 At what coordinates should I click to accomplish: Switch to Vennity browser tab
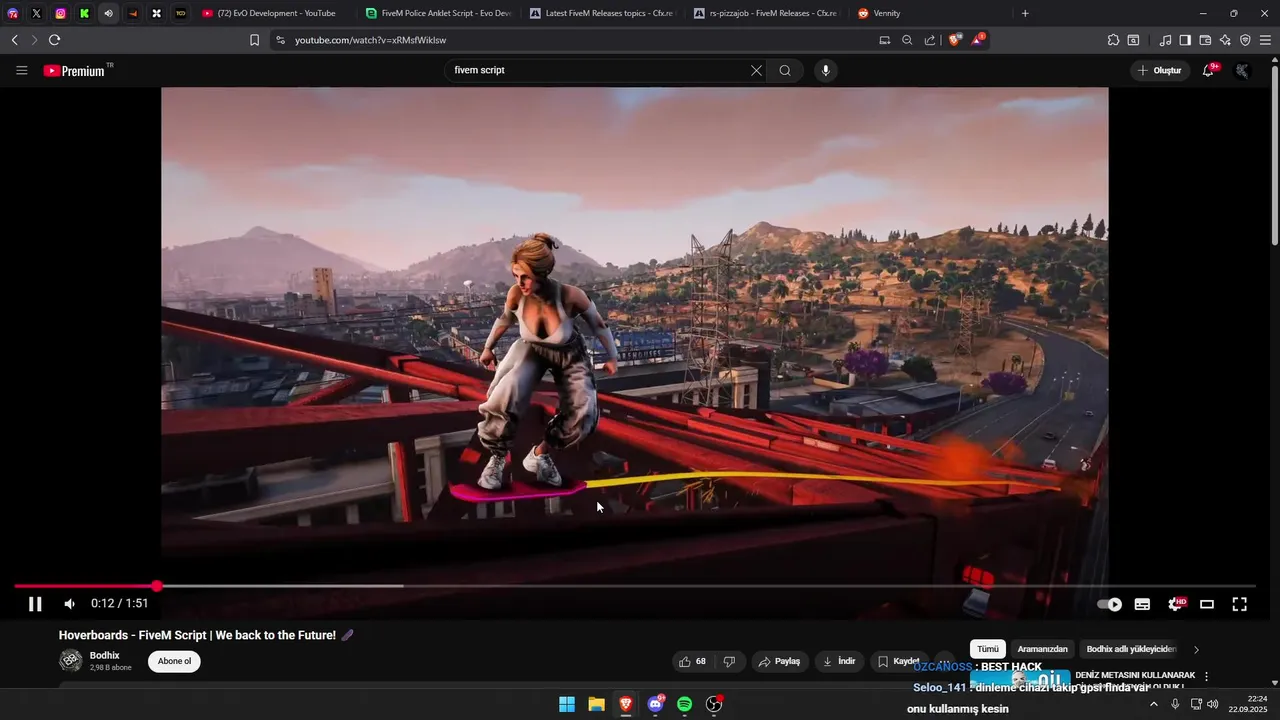coord(931,13)
